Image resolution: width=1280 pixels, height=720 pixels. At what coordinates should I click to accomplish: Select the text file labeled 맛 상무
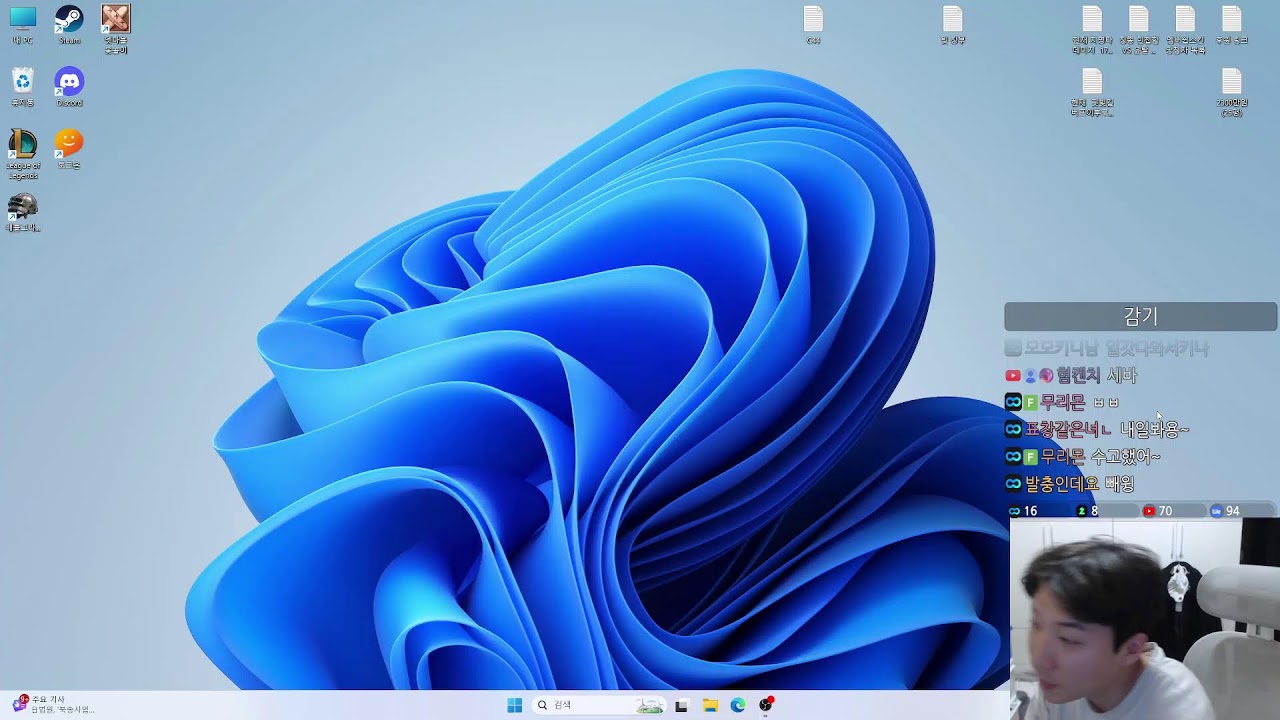click(952, 25)
